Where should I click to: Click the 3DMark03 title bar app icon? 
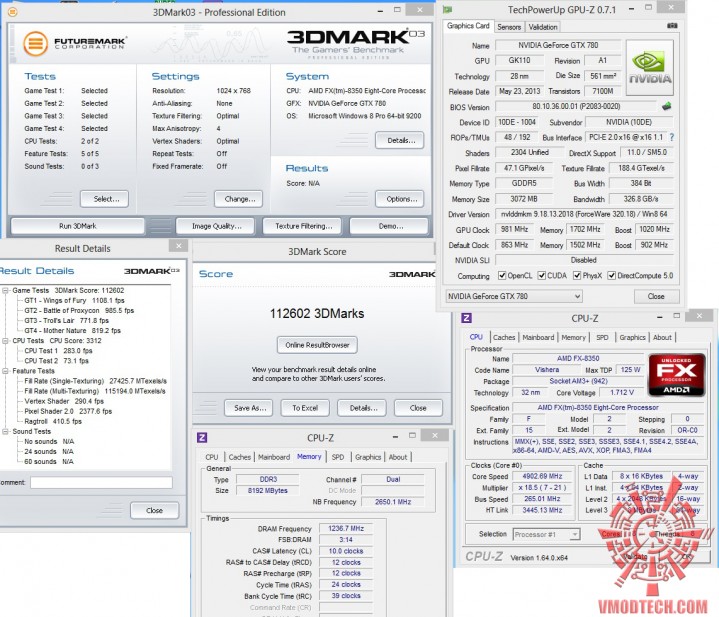coord(12,12)
